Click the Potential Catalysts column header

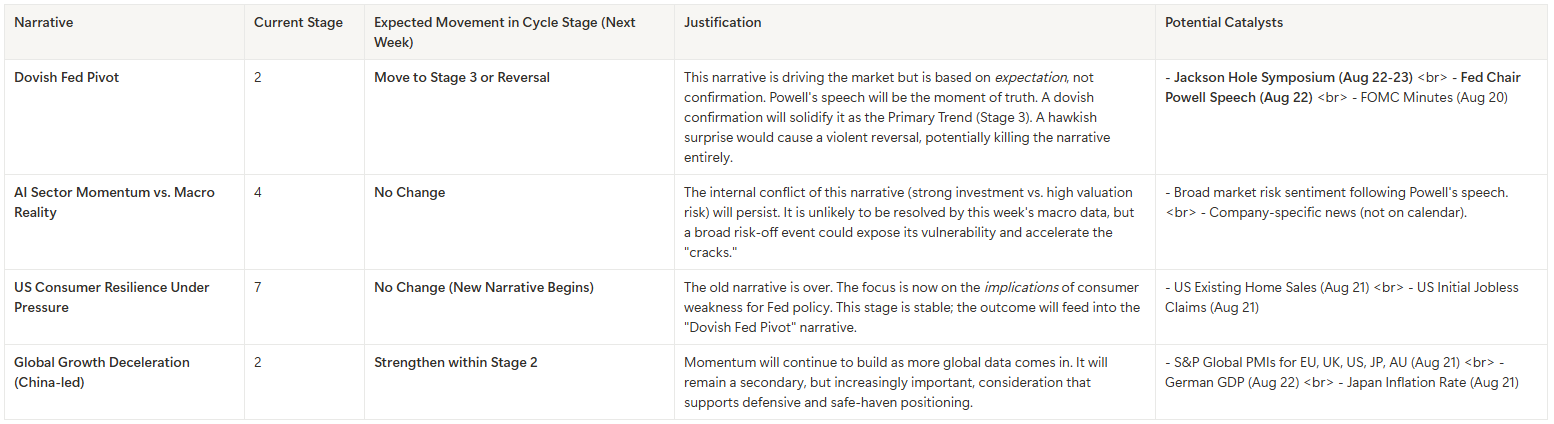[1225, 22]
